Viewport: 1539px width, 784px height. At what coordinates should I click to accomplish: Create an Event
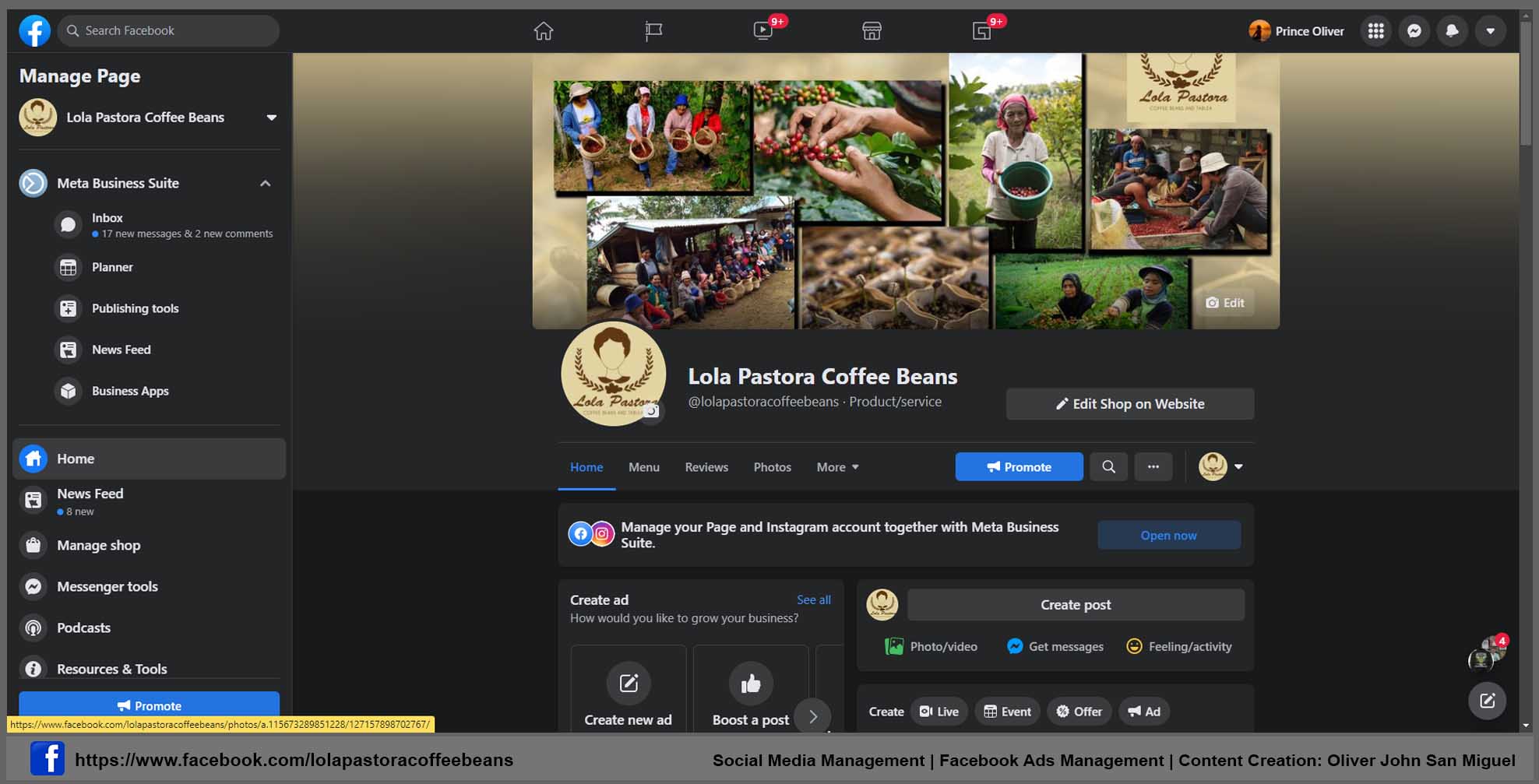1007,712
